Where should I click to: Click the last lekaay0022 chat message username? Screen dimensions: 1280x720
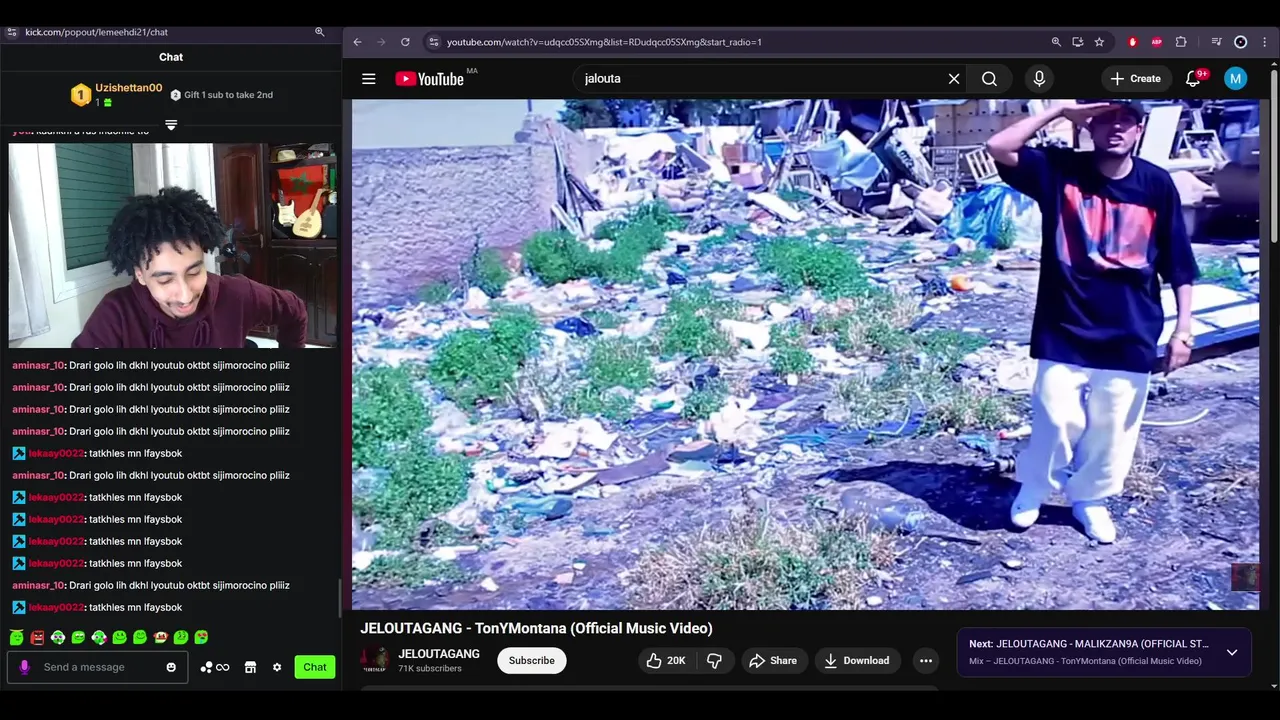click(56, 607)
